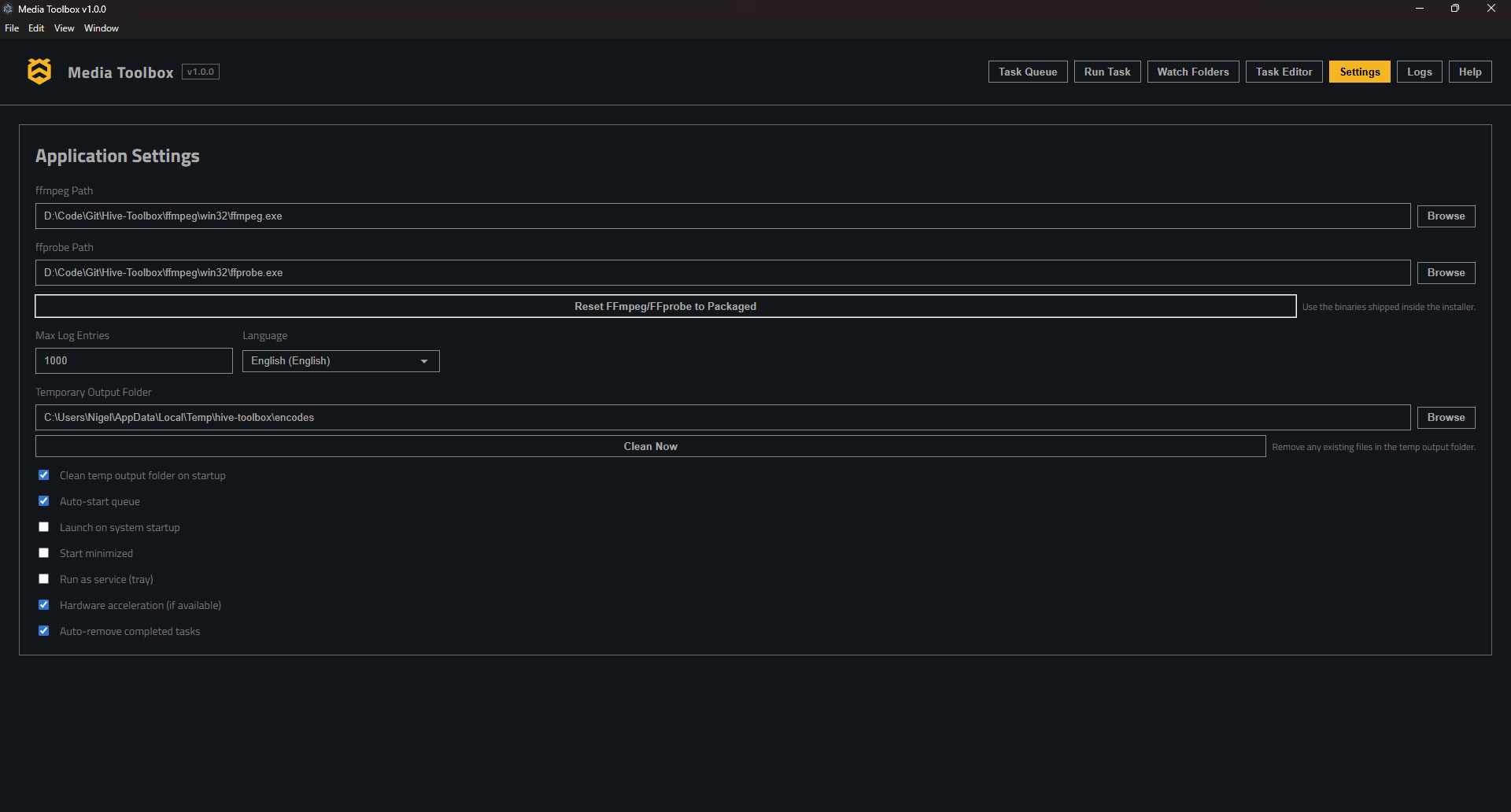Open the Language dropdown

(341, 360)
